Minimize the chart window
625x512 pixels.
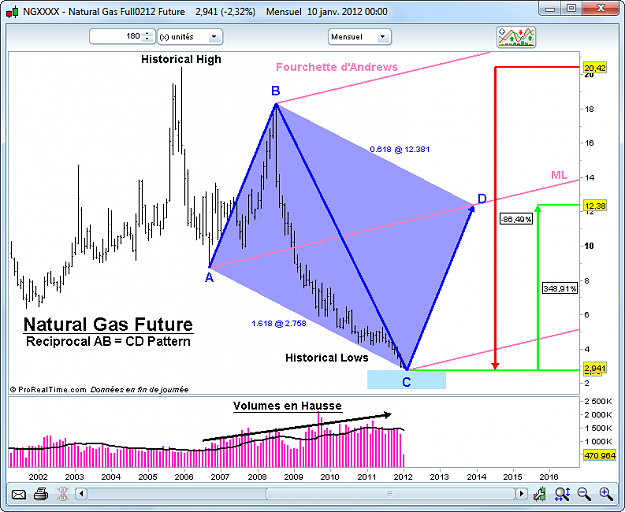pyautogui.click(x=550, y=9)
